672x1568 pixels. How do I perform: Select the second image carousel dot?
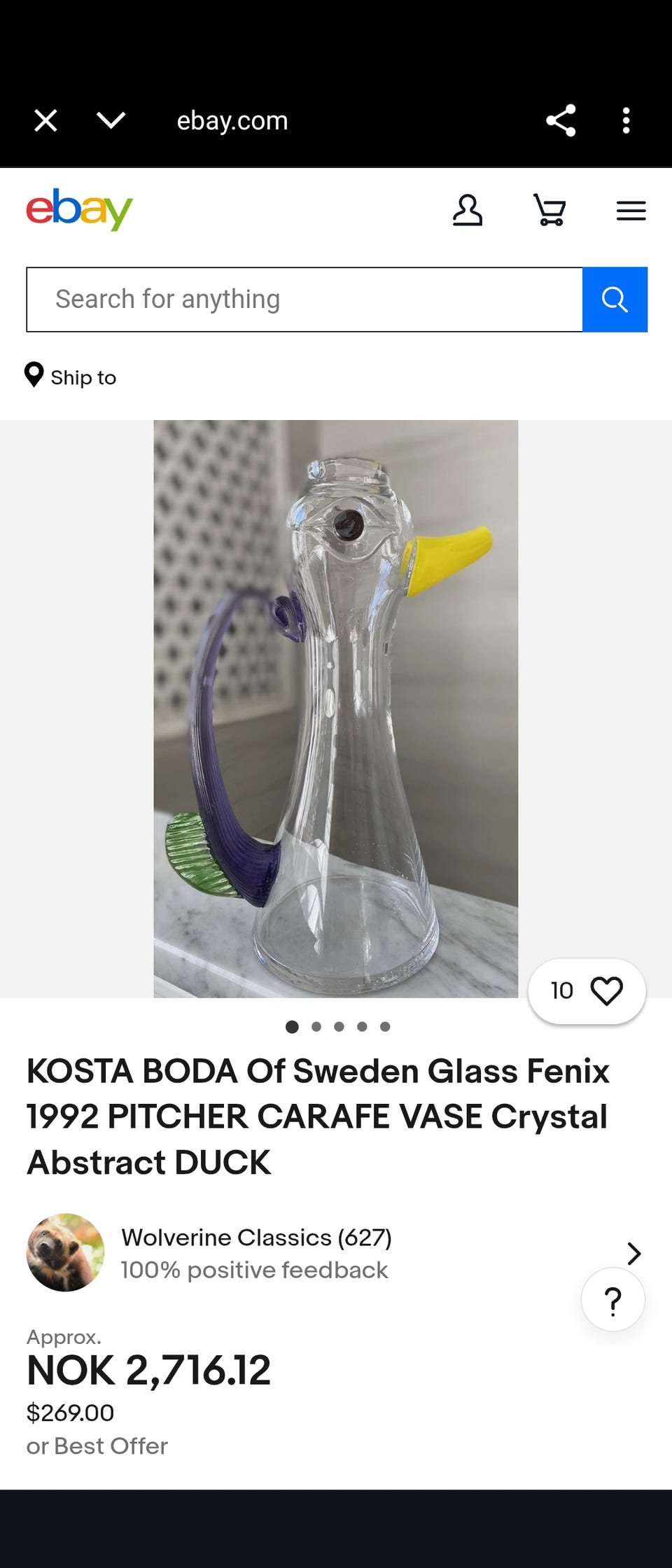pyautogui.click(x=316, y=1027)
